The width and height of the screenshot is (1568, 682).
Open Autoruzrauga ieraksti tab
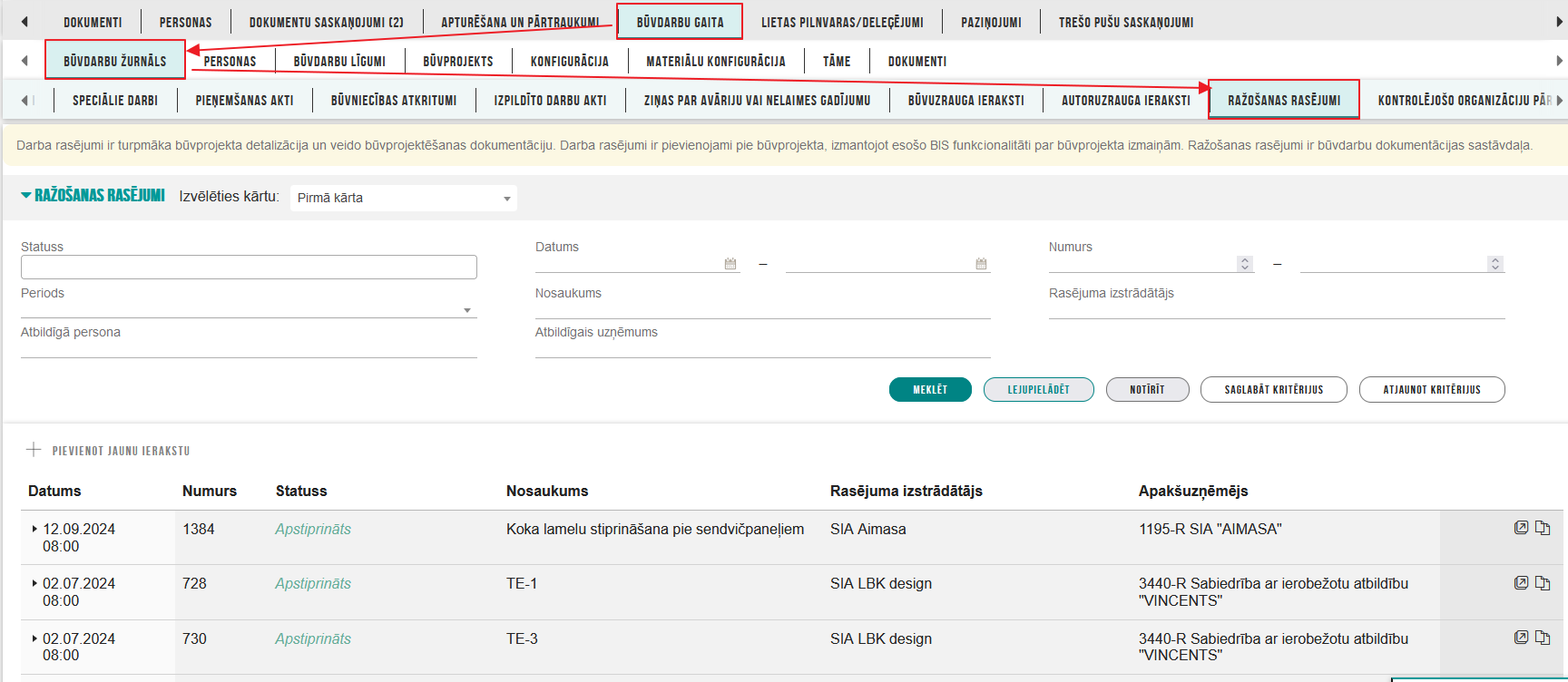coord(1126,100)
